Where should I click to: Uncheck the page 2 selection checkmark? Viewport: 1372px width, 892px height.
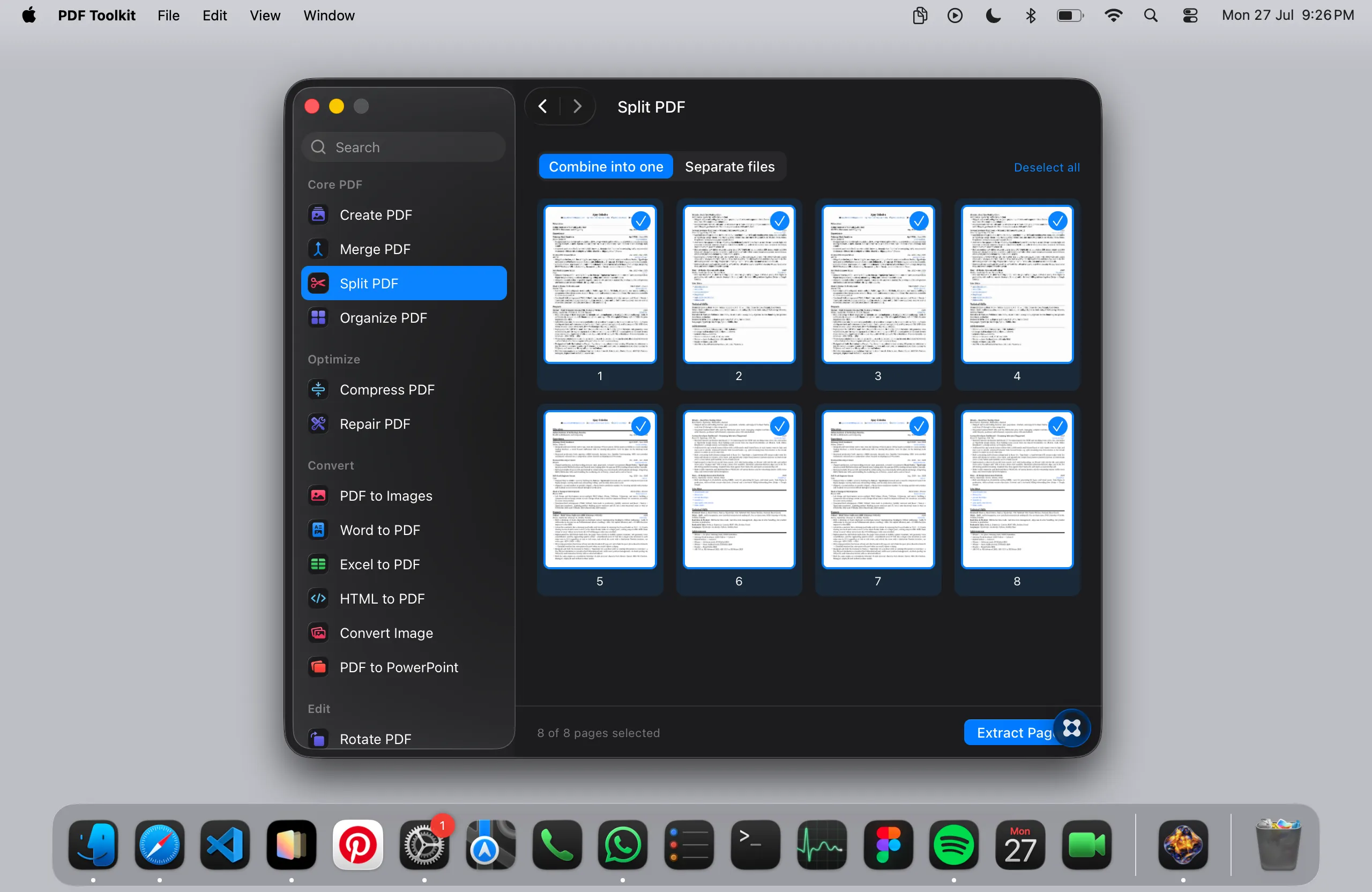(779, 221)
